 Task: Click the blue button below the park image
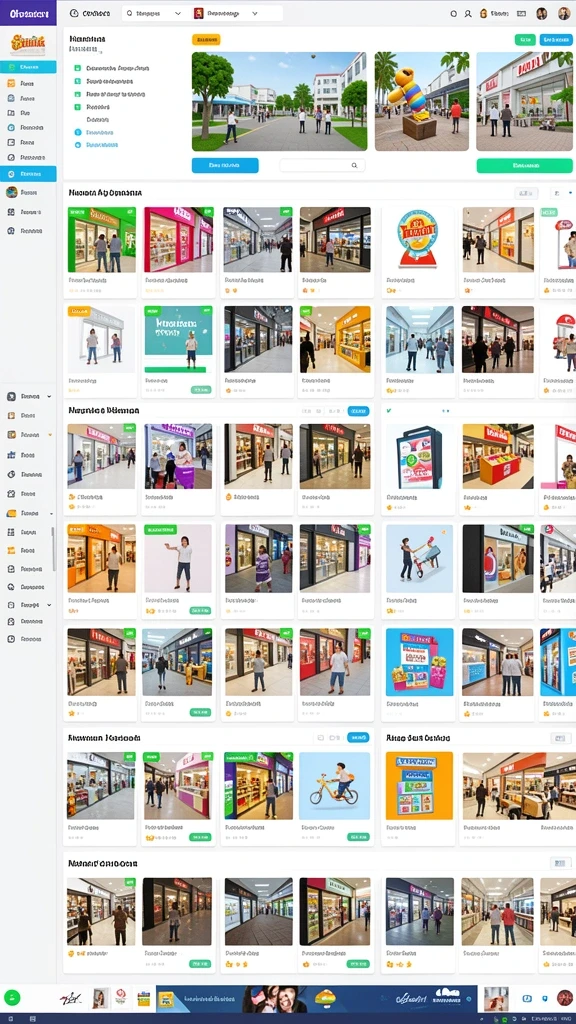[225, 165]
